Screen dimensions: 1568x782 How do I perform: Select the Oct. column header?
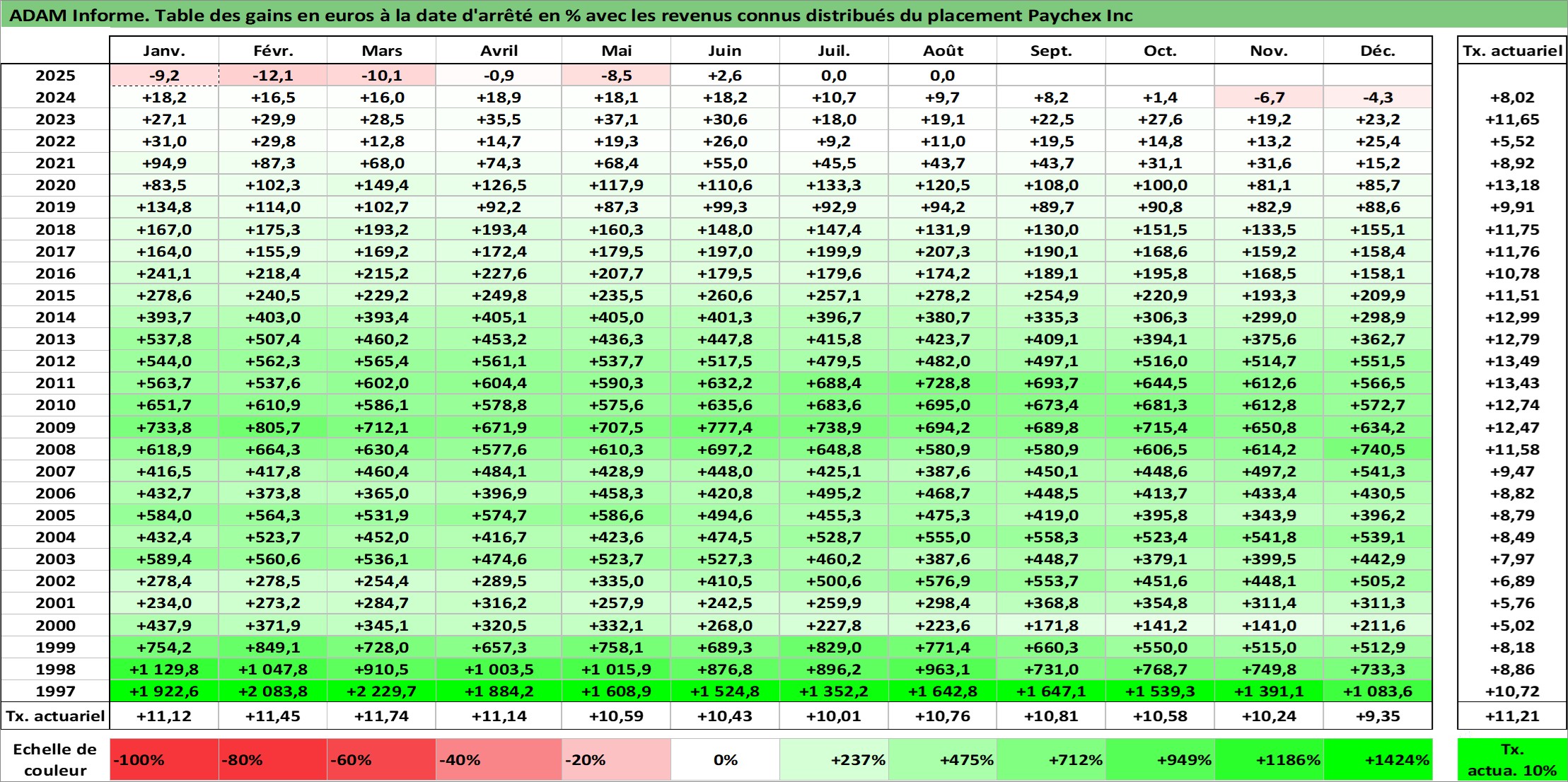point(1160,50)
